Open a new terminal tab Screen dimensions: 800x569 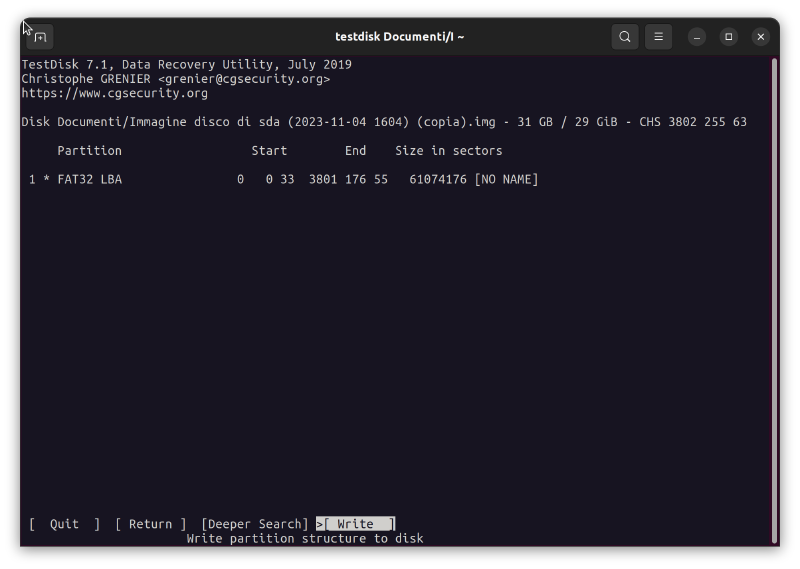(40, 37)
